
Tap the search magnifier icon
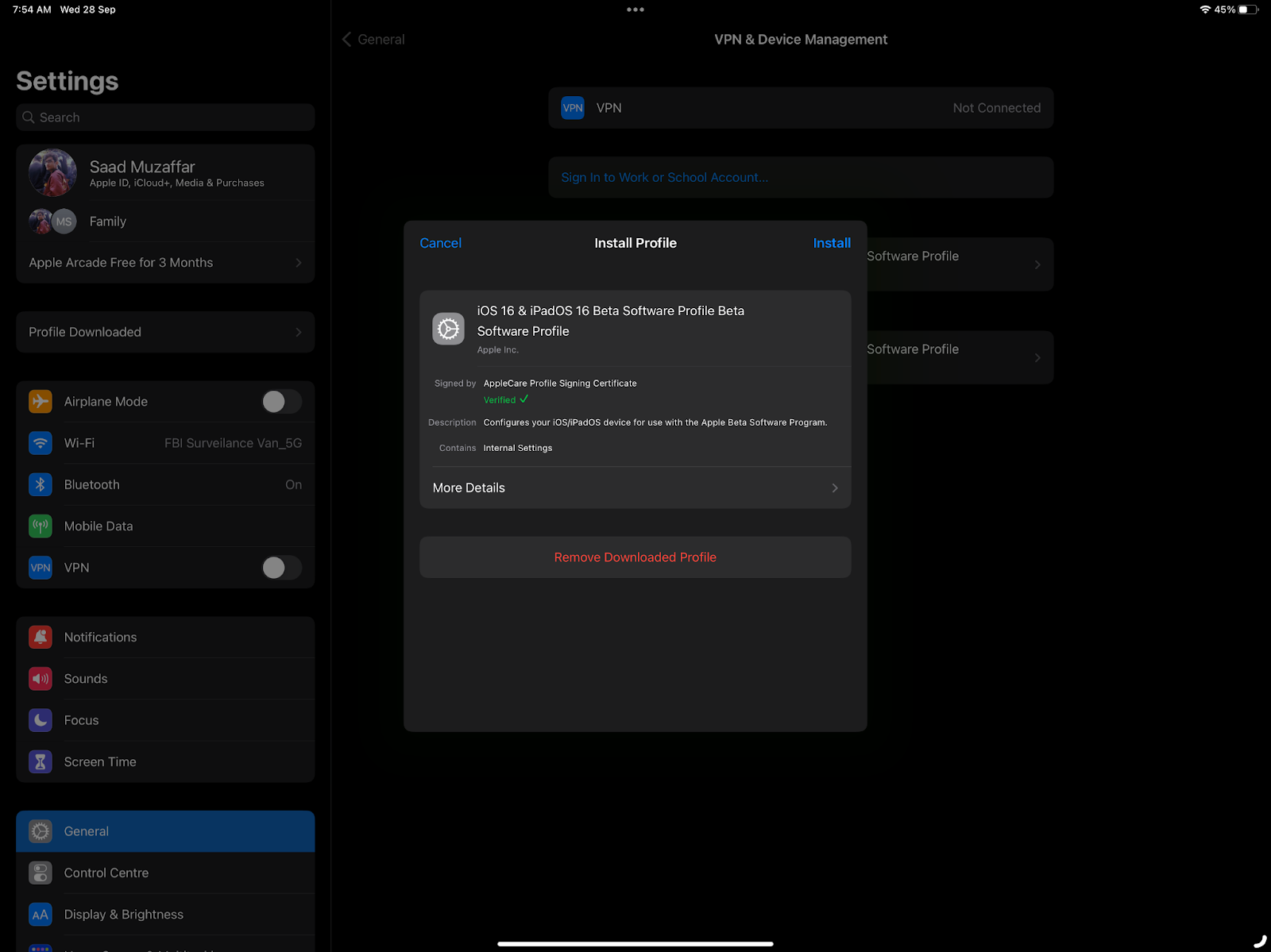tap(29, 118)
